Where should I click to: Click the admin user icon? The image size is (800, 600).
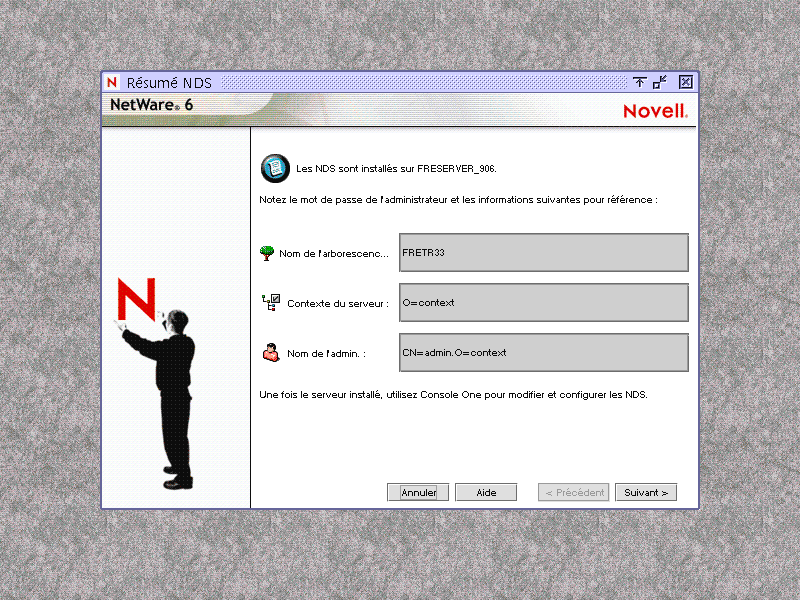point(271,353)
